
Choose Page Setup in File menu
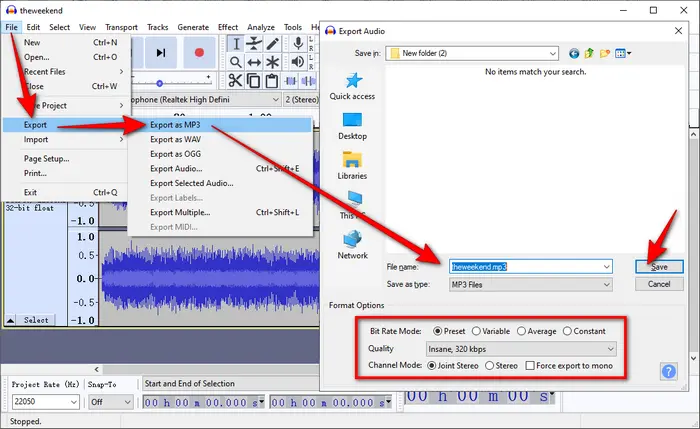67,158
